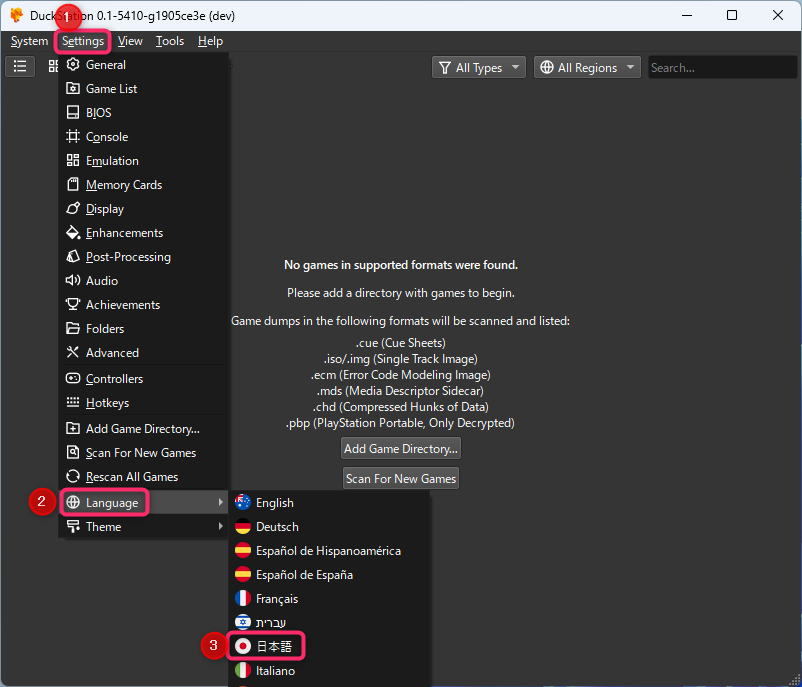Click the Post-Processing icon
802x687 pixels.
73,257
